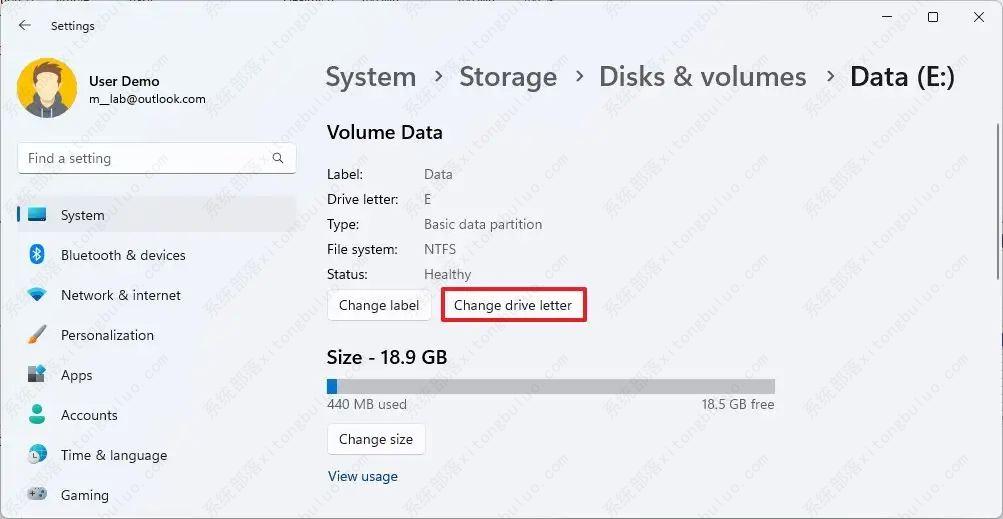Return to Disks & volumes breadcrumb
Screen dimensions: 1003x519
(702, 77)
